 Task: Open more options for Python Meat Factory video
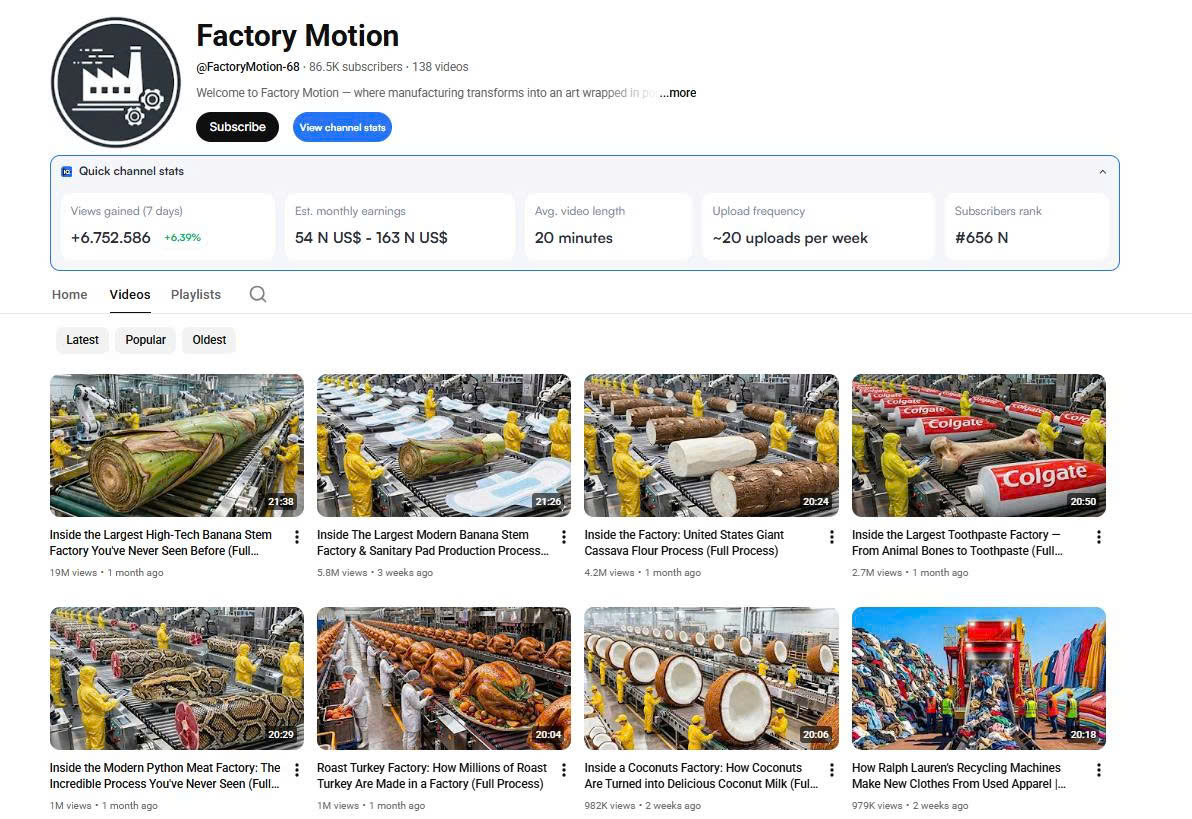[297, 770]
